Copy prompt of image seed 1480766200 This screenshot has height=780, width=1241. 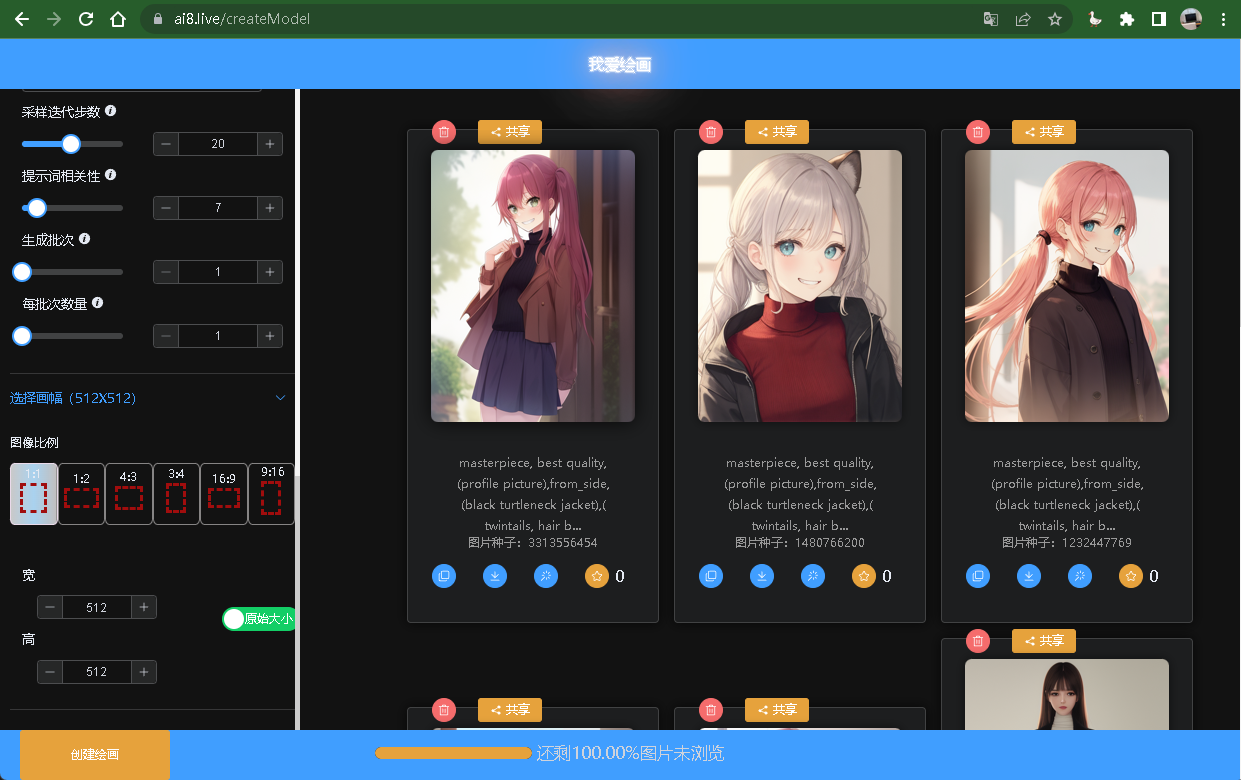tap(711, 576)
